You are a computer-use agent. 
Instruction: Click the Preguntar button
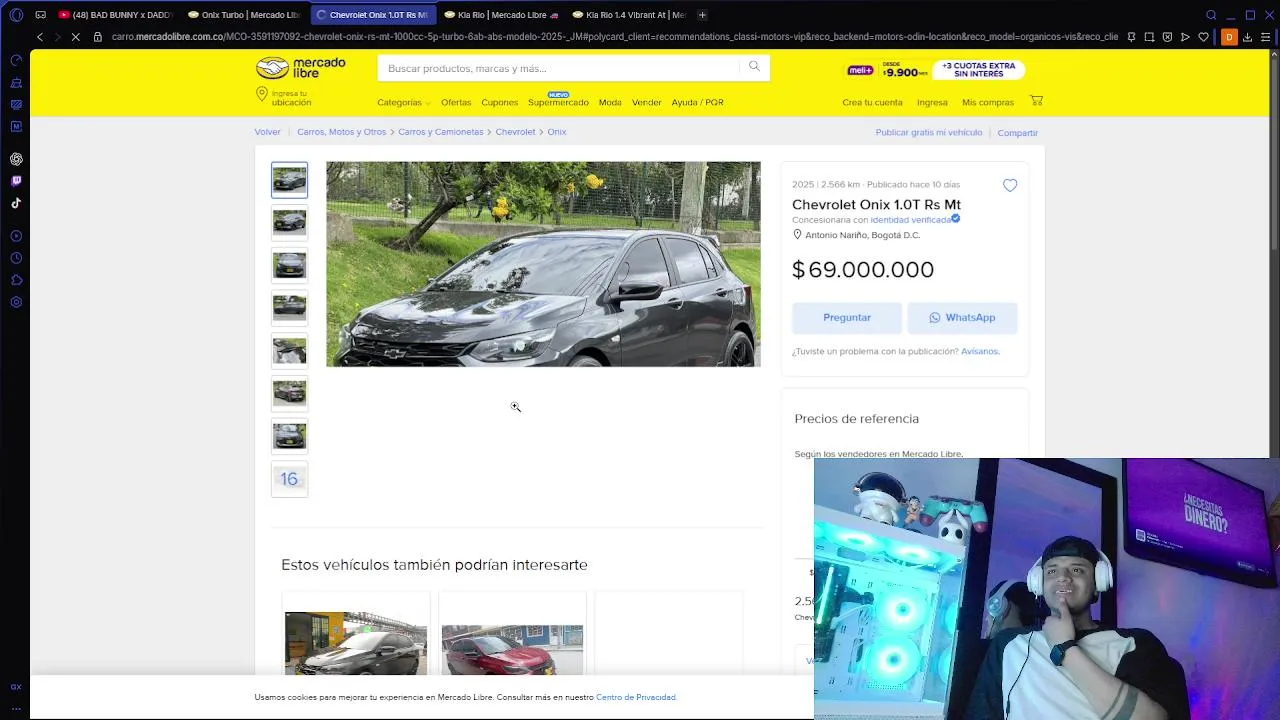[847, 317]
